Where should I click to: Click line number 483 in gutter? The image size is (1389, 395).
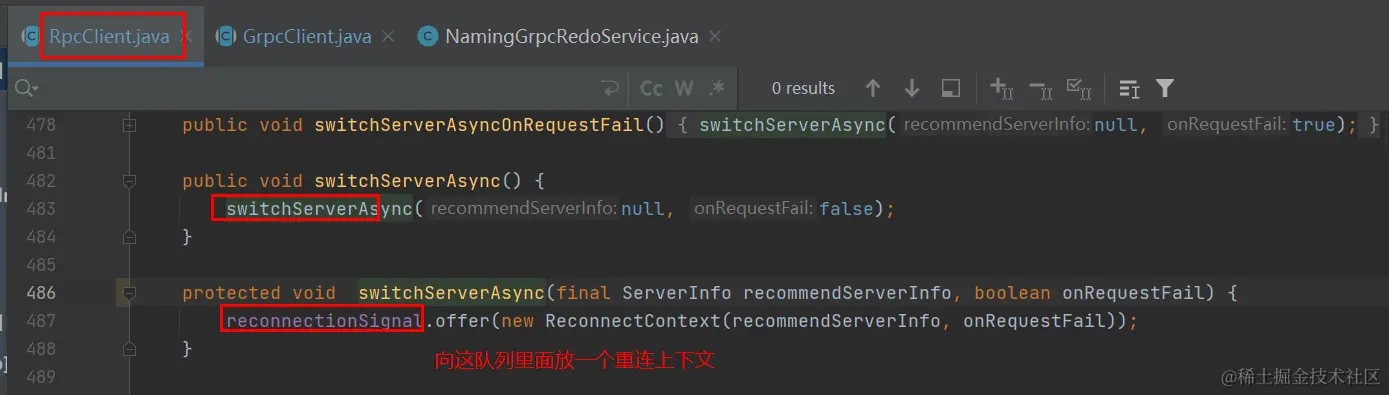[41, 209]
